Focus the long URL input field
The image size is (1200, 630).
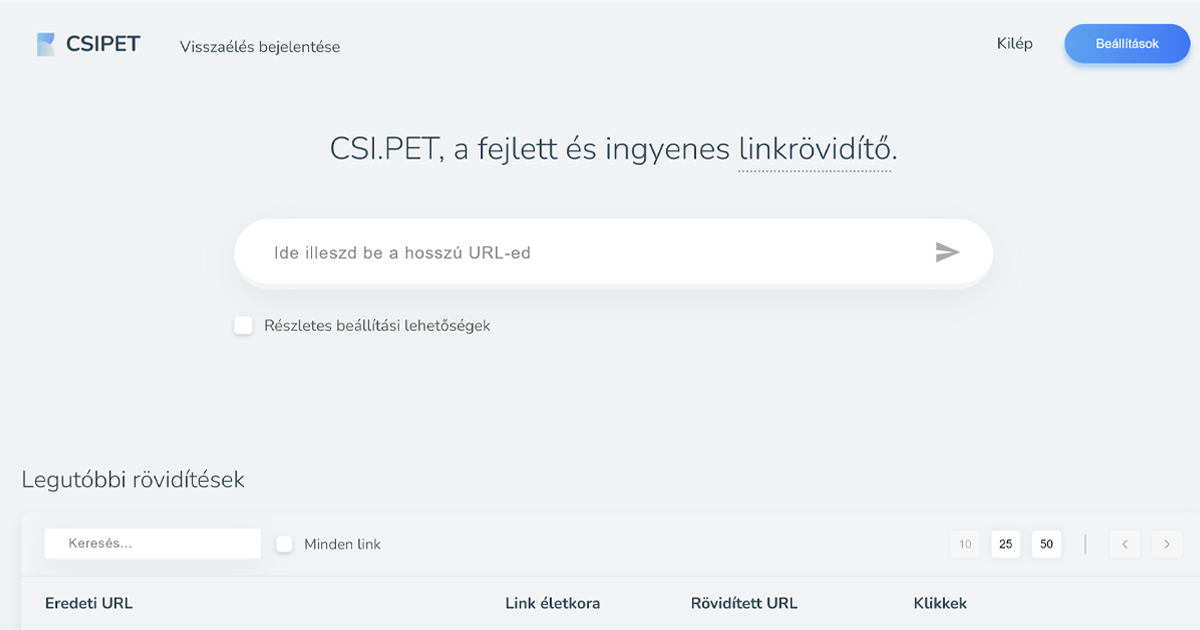pyautogui.click(x=590, y=253)
